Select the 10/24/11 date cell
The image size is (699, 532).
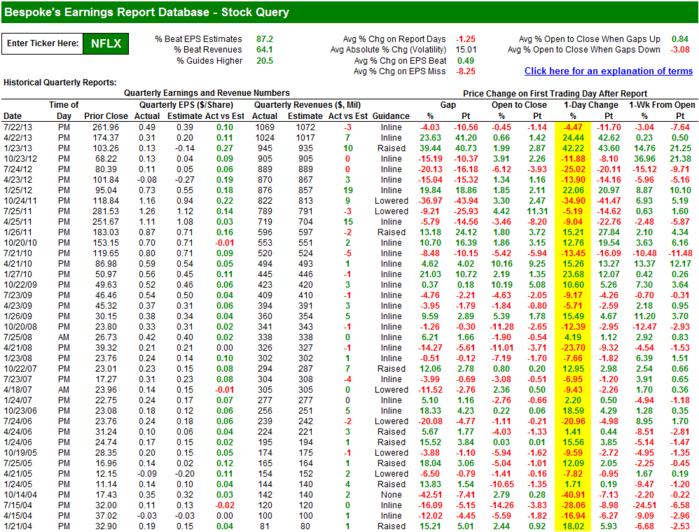pyautogui.click(x=20, y=201)
